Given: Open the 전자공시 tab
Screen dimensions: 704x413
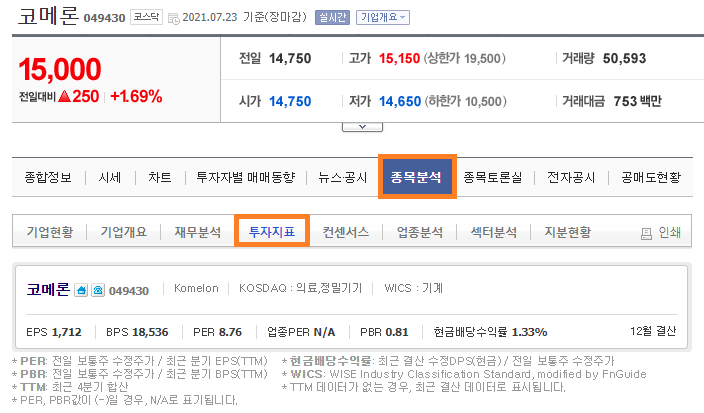Looking at the screenshot, I should tap(571, 177).
